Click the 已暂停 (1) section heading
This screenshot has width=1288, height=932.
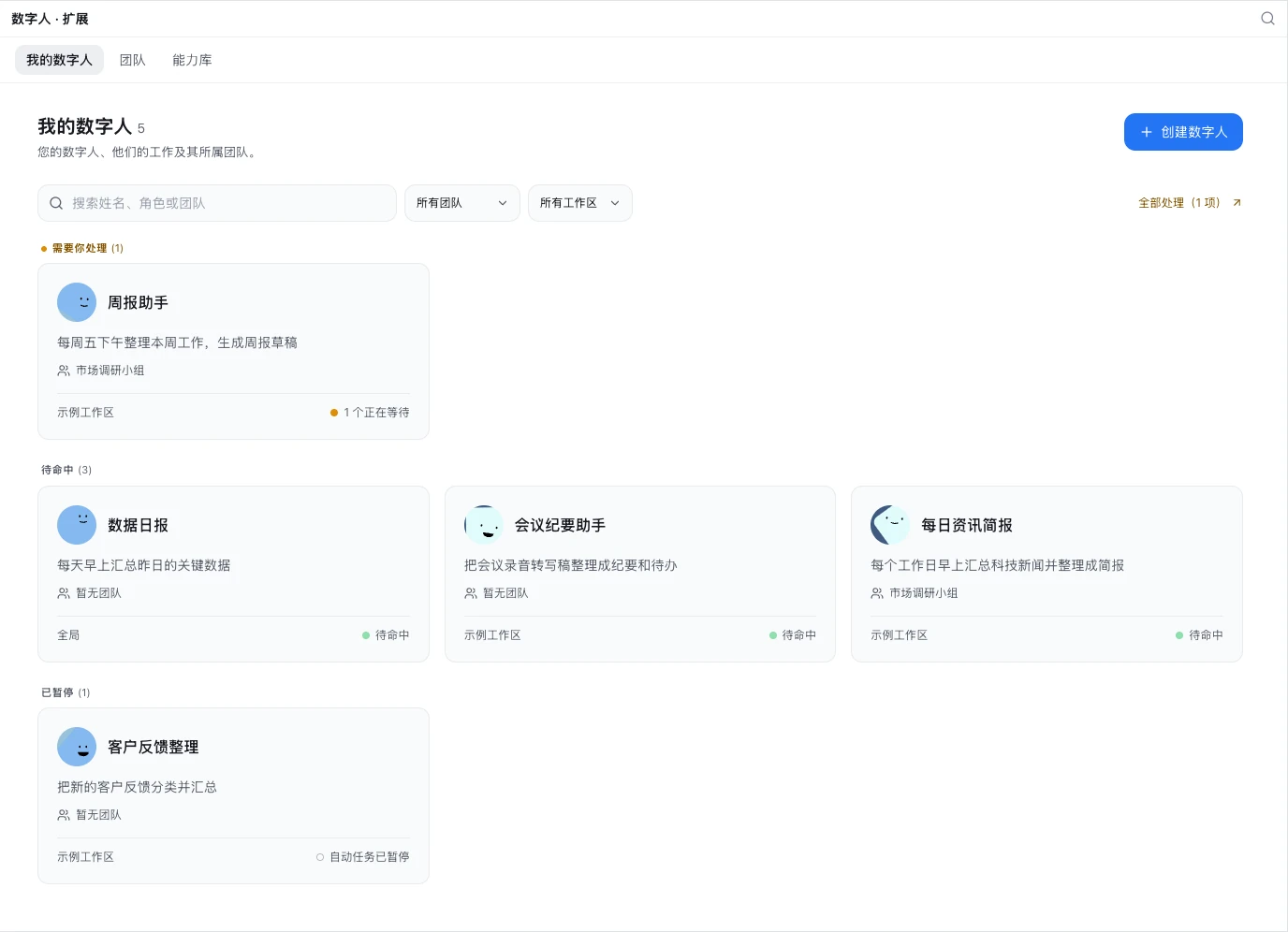tap(66, 692)
